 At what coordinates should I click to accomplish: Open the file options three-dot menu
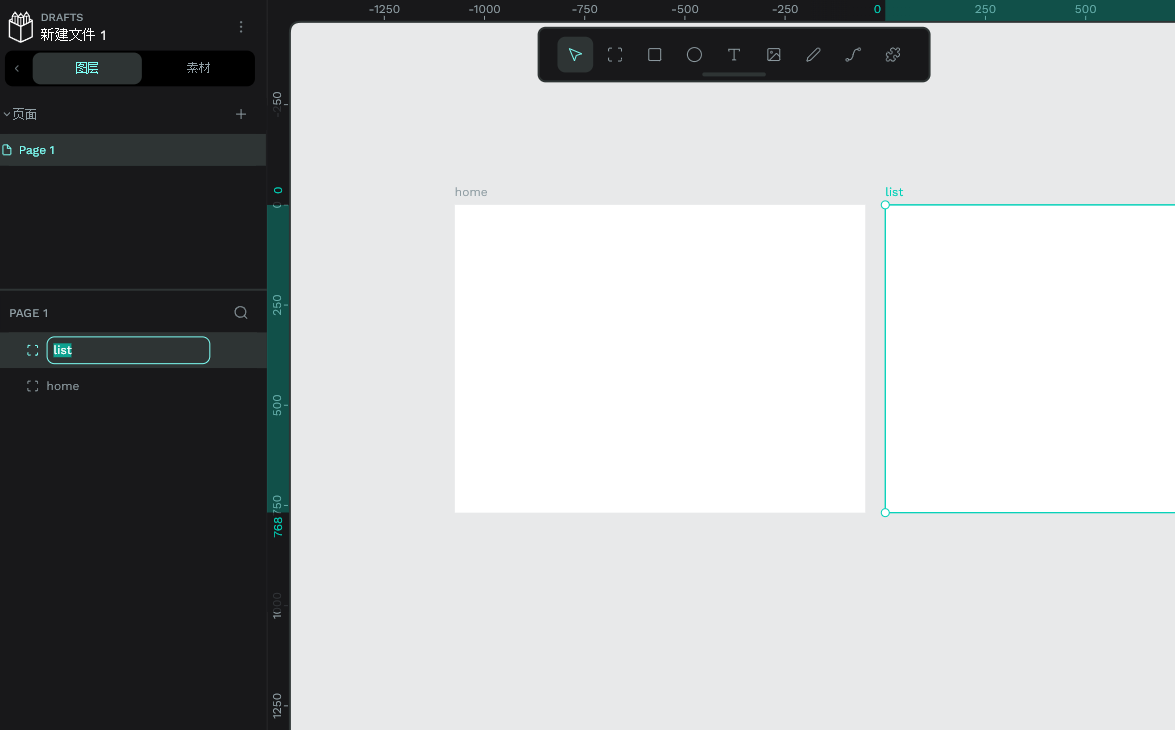(x=241, y=27)
